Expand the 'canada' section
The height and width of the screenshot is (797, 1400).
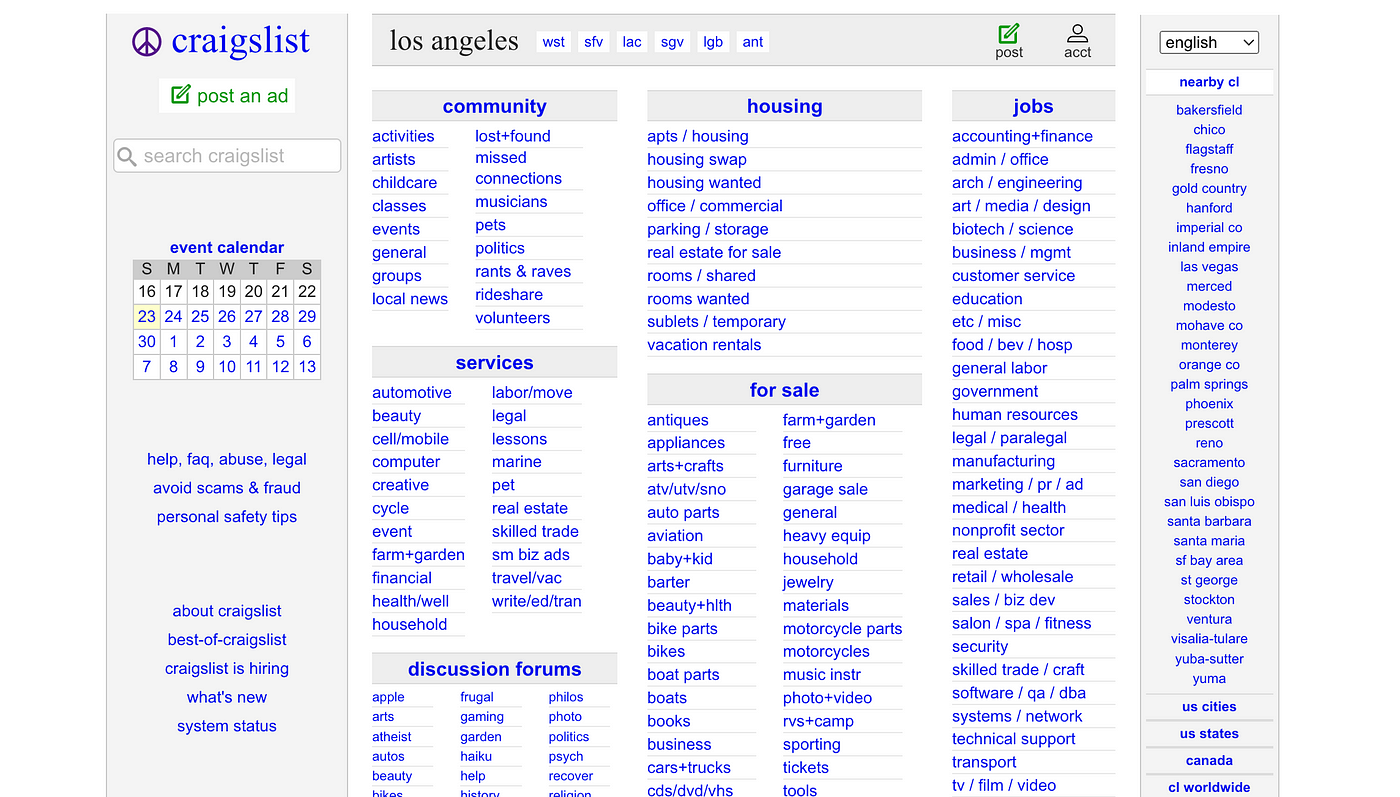[1209, 761]
